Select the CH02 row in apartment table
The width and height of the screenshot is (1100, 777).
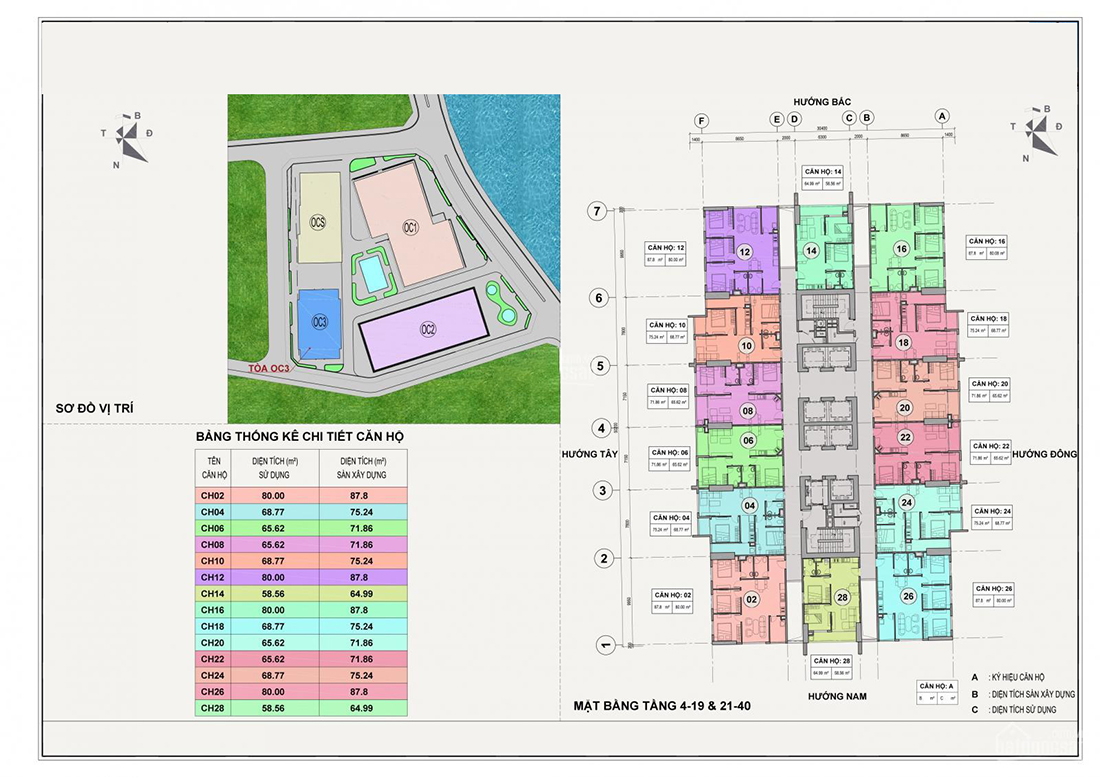301,496
